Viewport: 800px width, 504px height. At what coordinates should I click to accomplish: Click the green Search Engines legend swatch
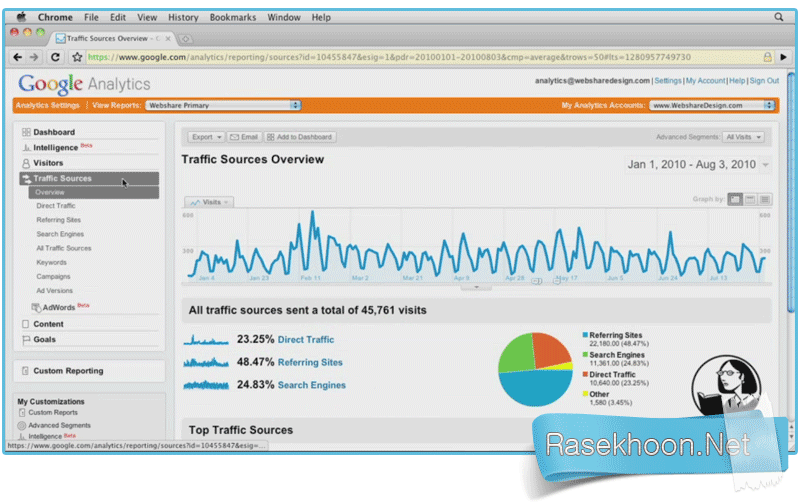point(585,355)
